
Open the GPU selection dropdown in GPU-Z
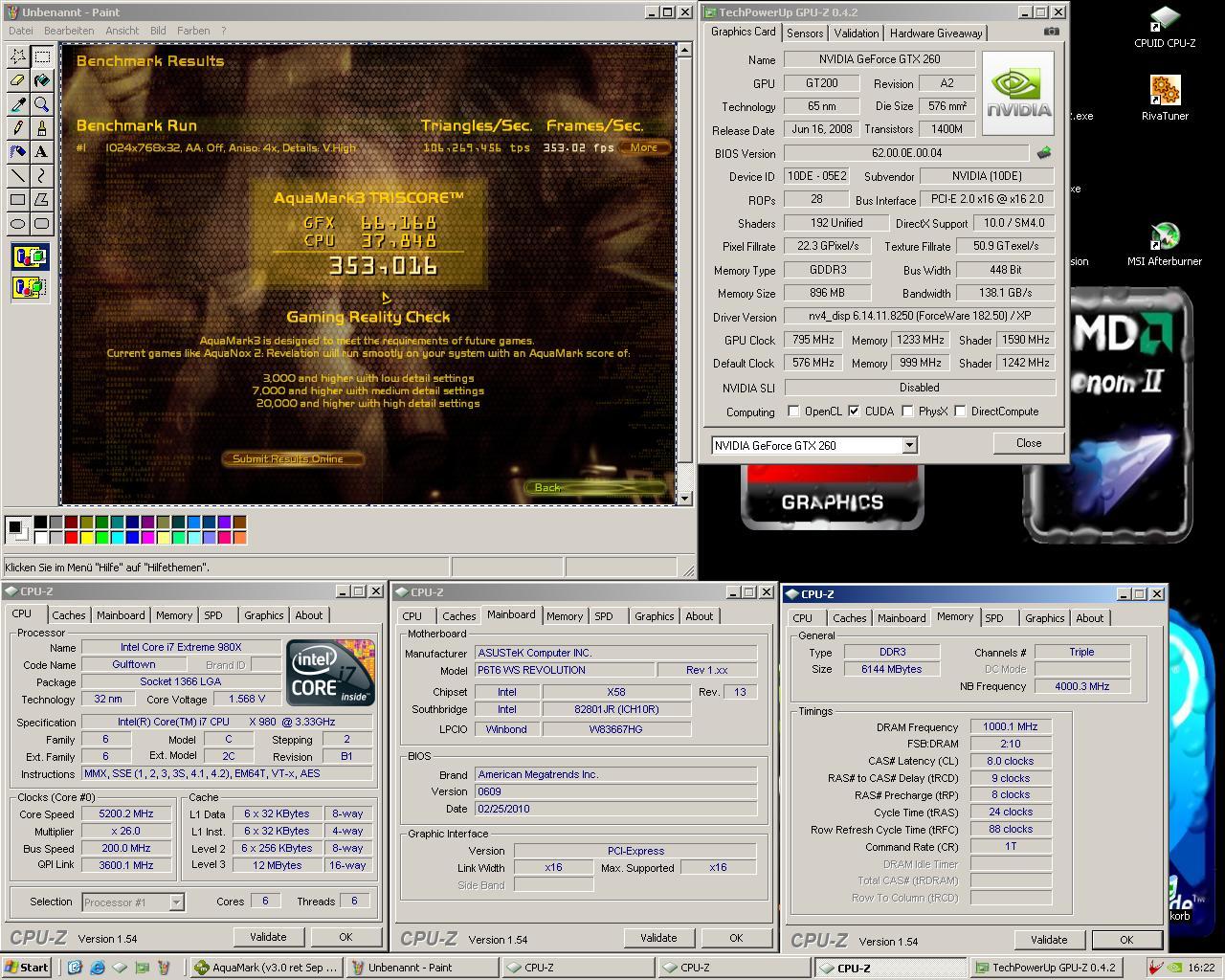click(909, 445)
